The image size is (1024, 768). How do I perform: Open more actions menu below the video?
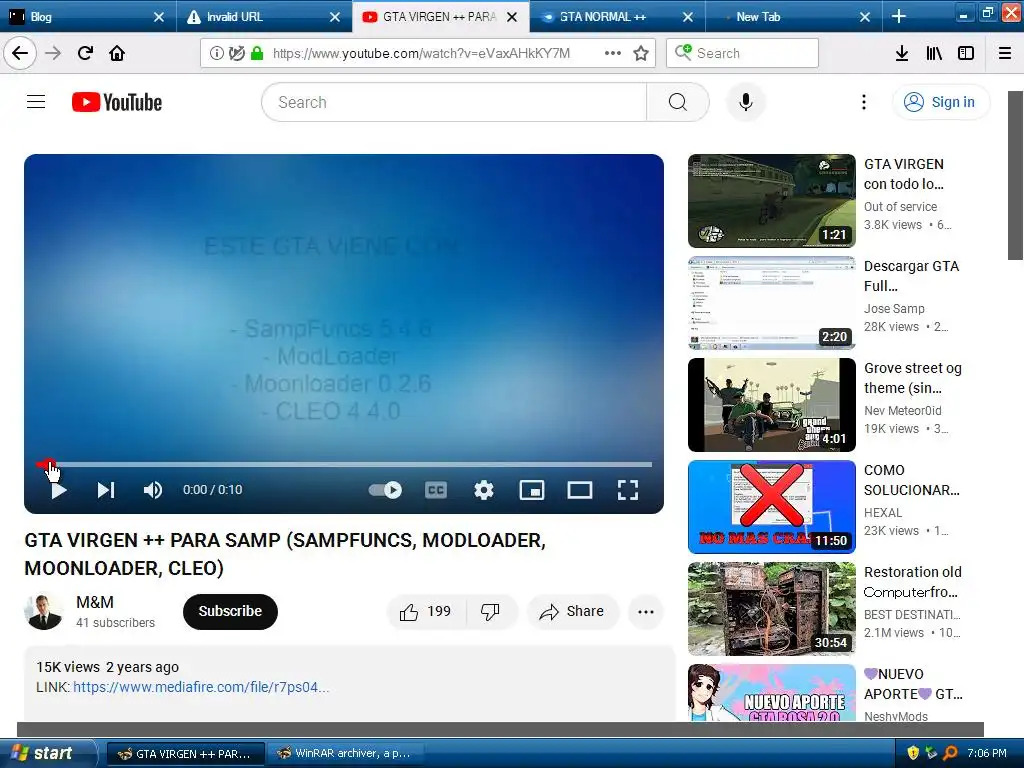(x=646, y=611)
